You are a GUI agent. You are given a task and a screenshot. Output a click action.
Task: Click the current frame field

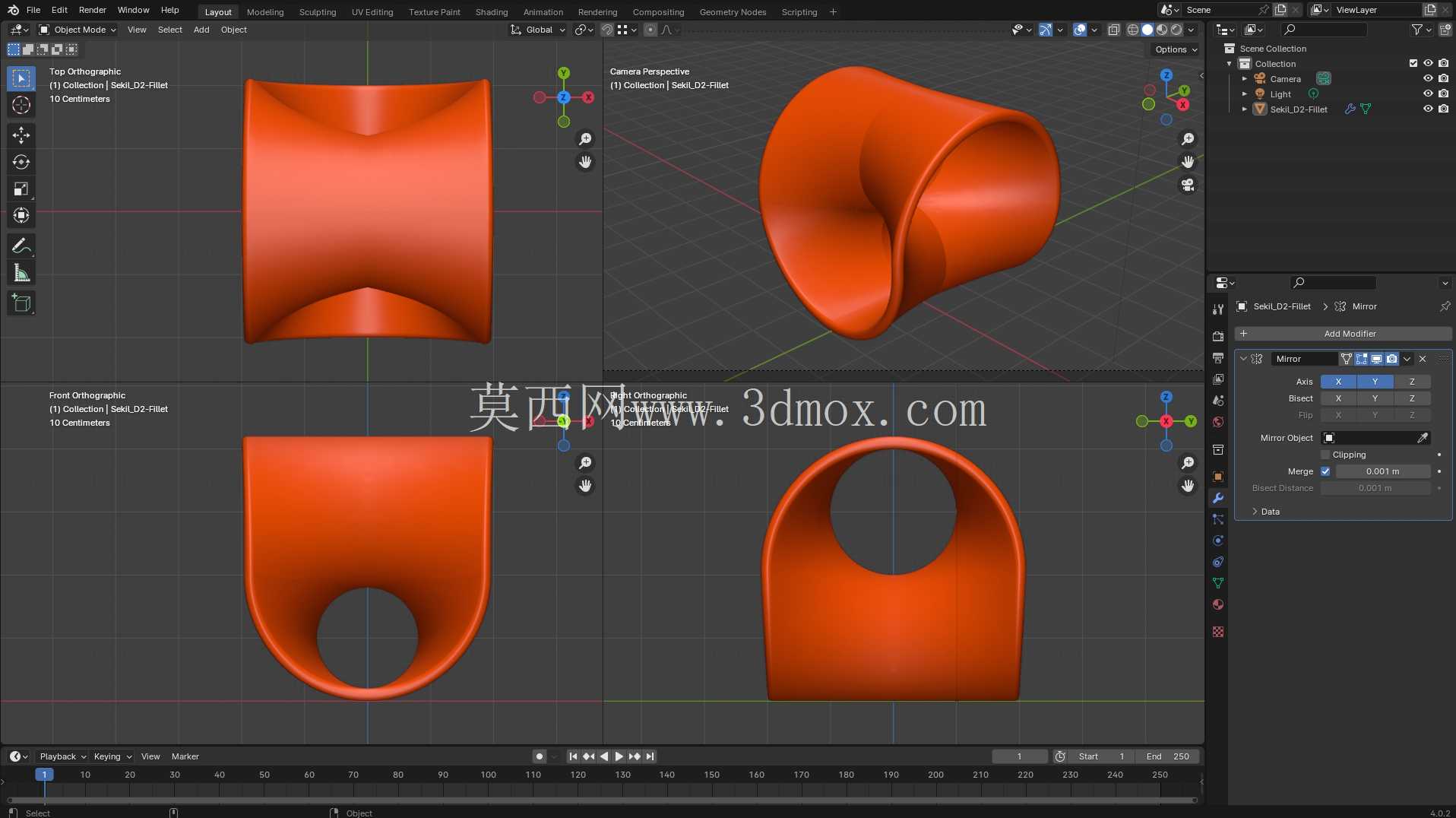tap(1020, 756)
